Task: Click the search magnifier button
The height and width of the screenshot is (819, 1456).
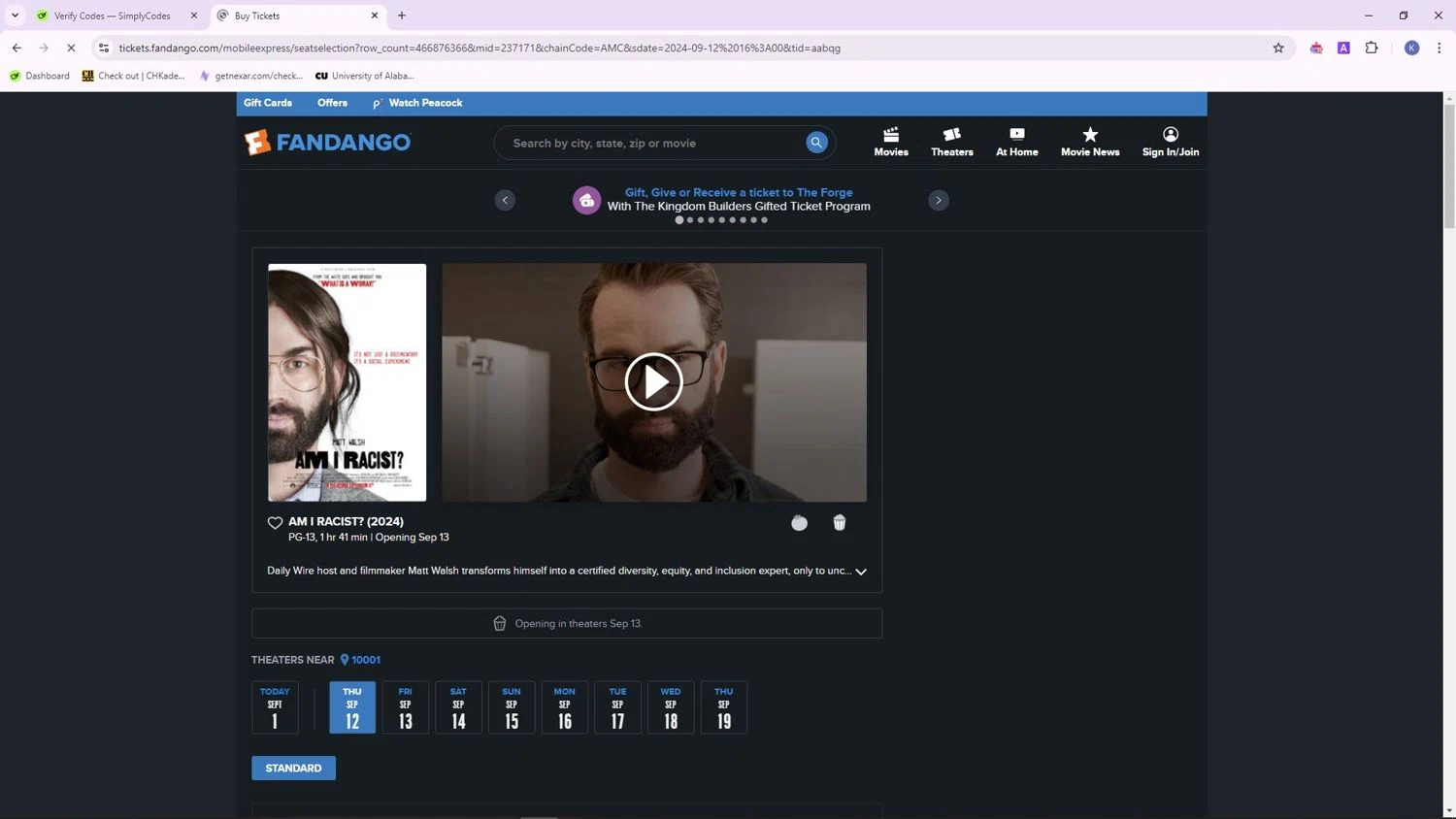Action: click(816, 143)
